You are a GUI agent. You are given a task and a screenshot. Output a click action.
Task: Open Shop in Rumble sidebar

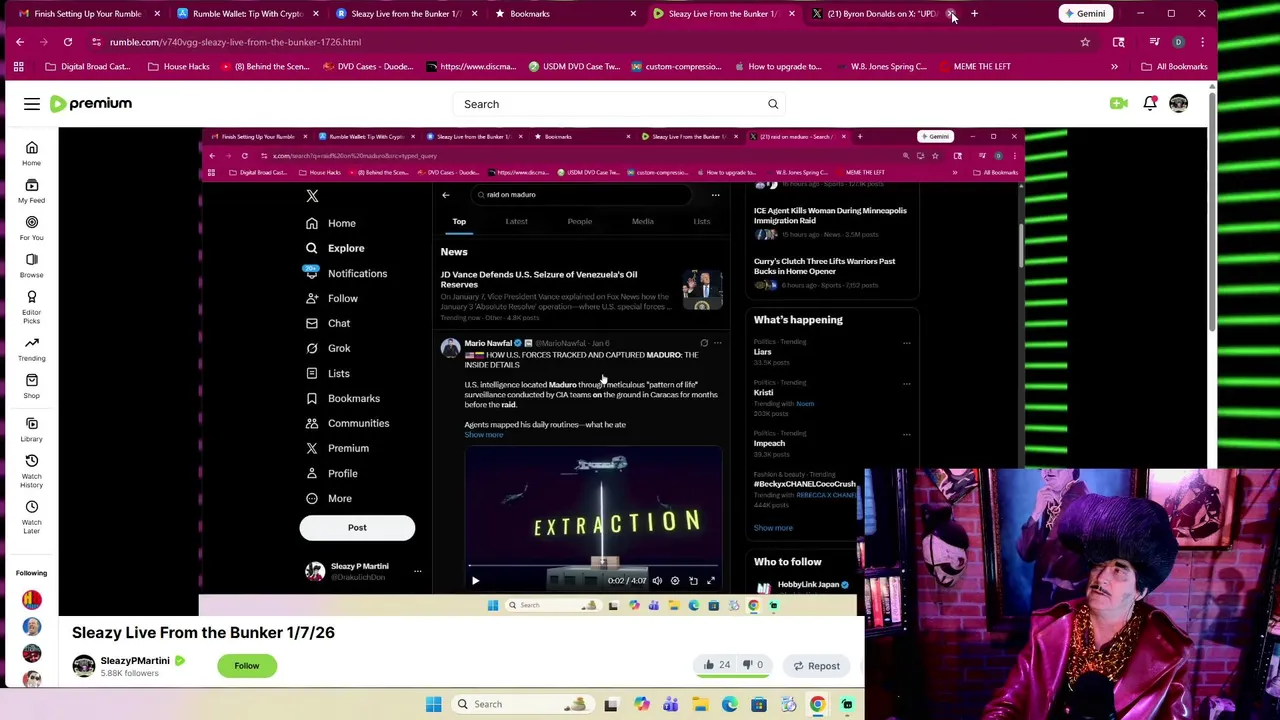tap(31, 386)
